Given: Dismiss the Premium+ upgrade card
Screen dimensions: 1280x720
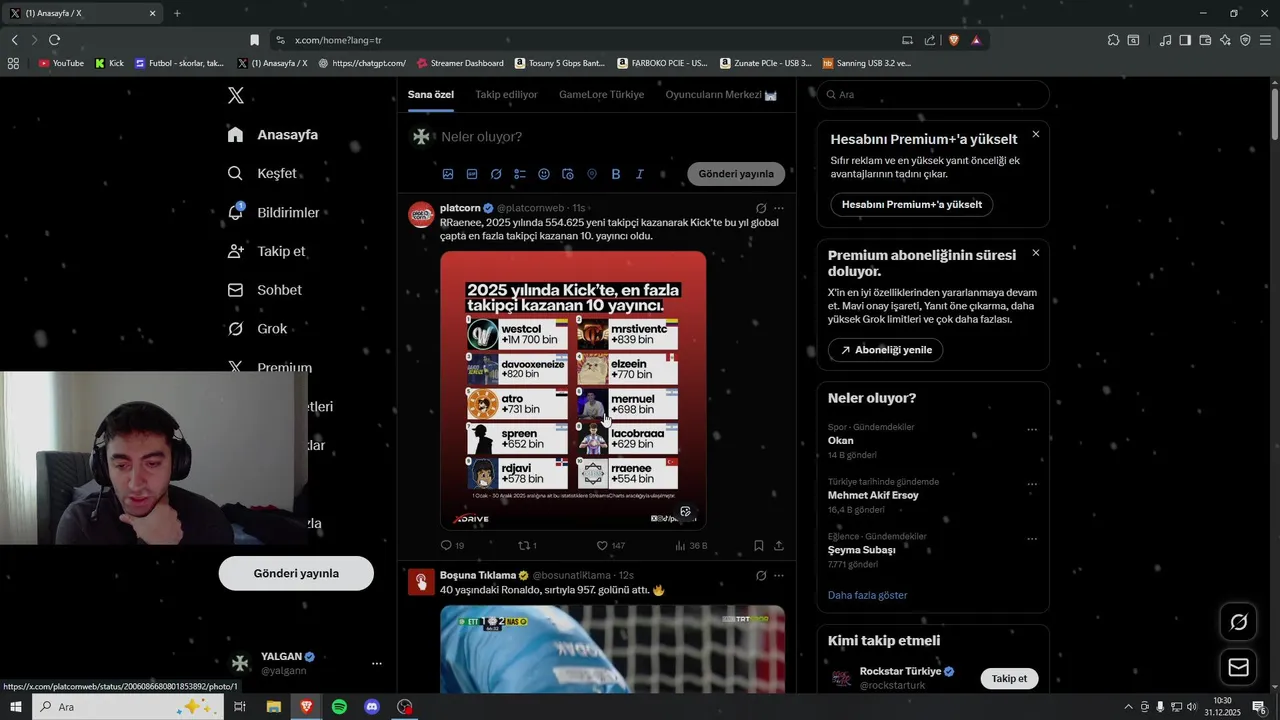Looking at the screenshot, I should 1036,134.
